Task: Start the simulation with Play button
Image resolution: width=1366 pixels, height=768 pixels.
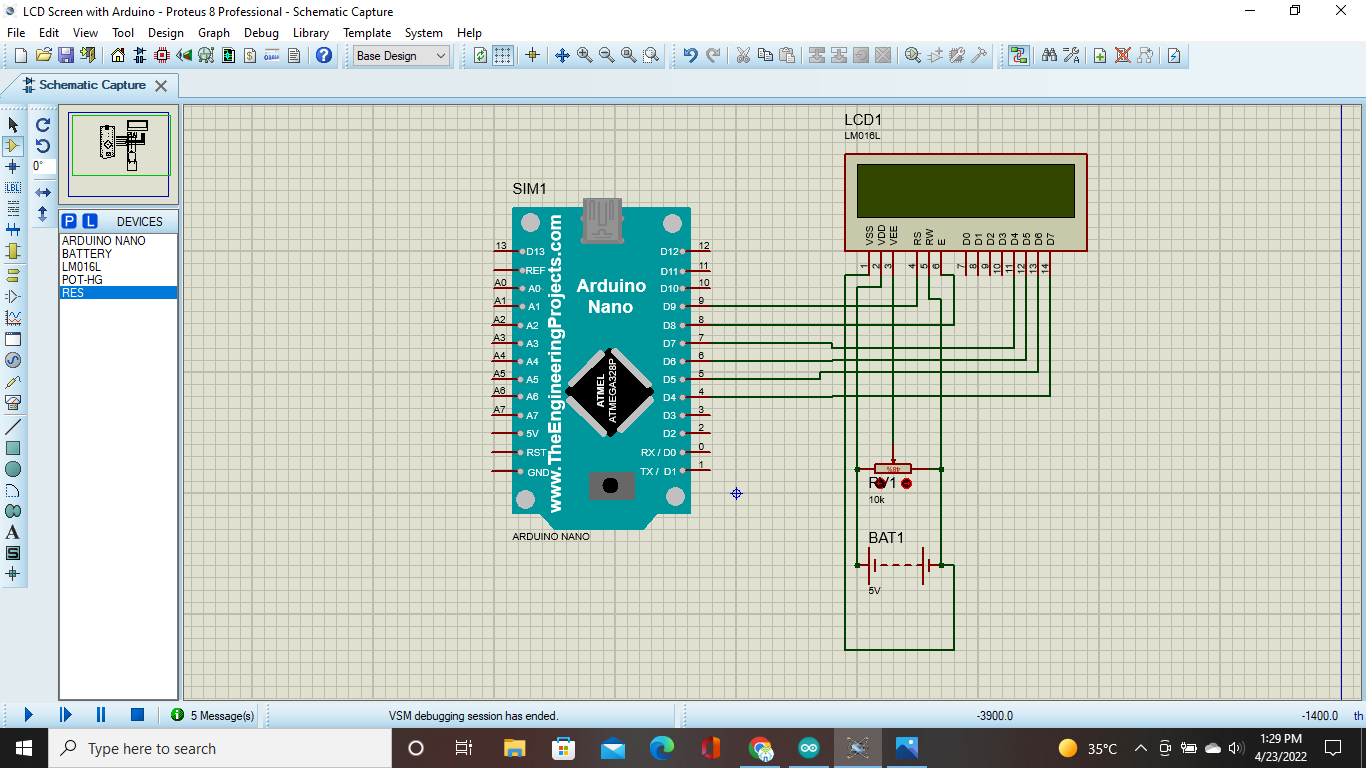Action: 28,715
